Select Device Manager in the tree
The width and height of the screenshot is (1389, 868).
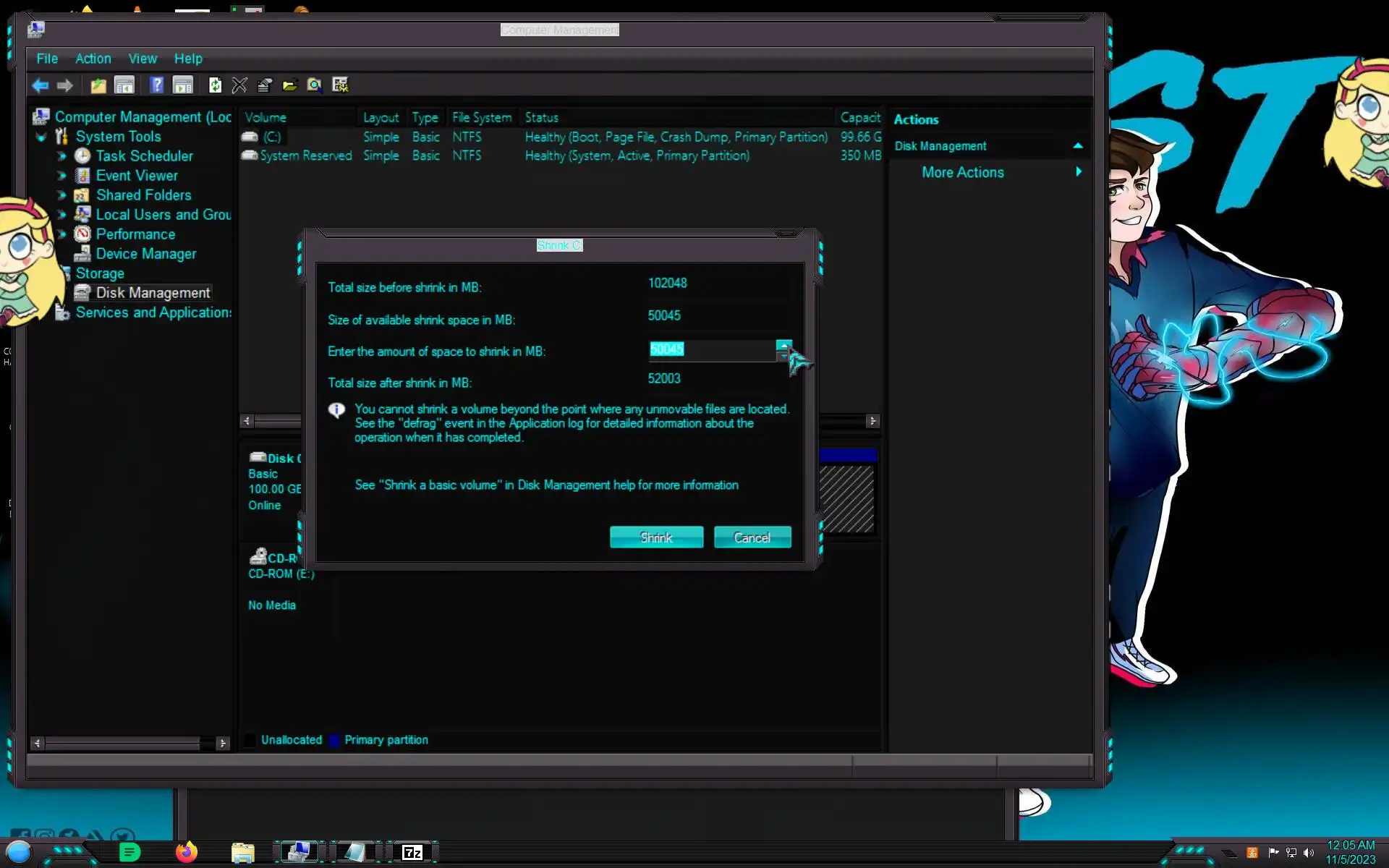pos(145,254)
